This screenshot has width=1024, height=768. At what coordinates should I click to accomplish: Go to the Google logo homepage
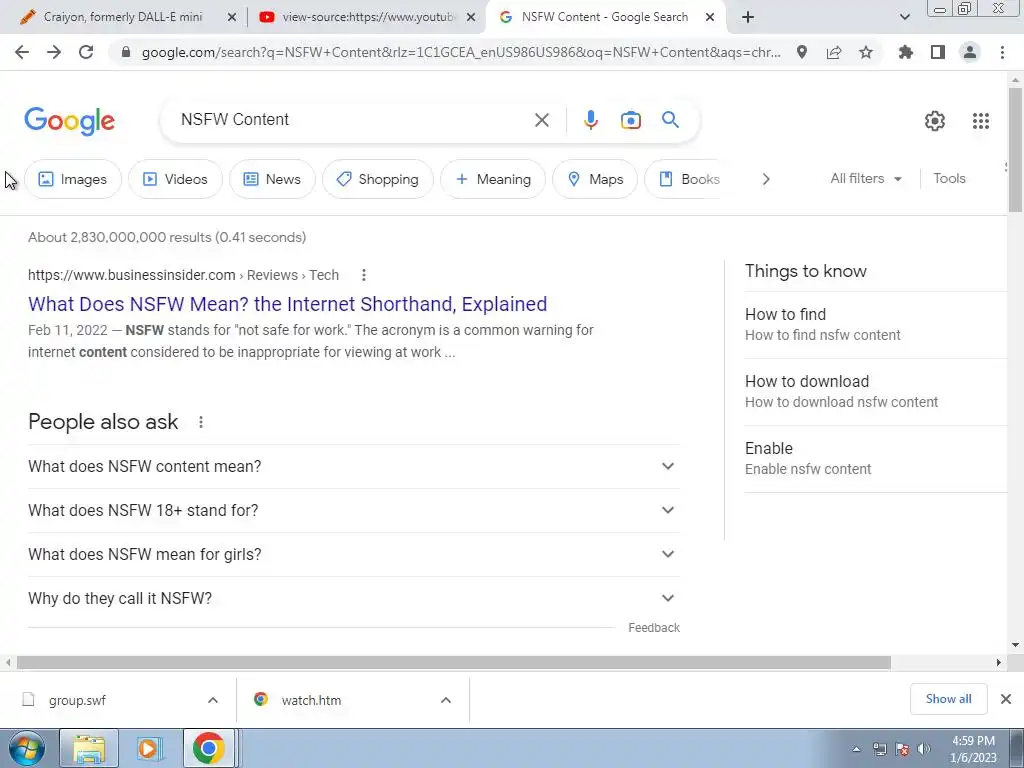pyautogui.click(x=69, y=121)
